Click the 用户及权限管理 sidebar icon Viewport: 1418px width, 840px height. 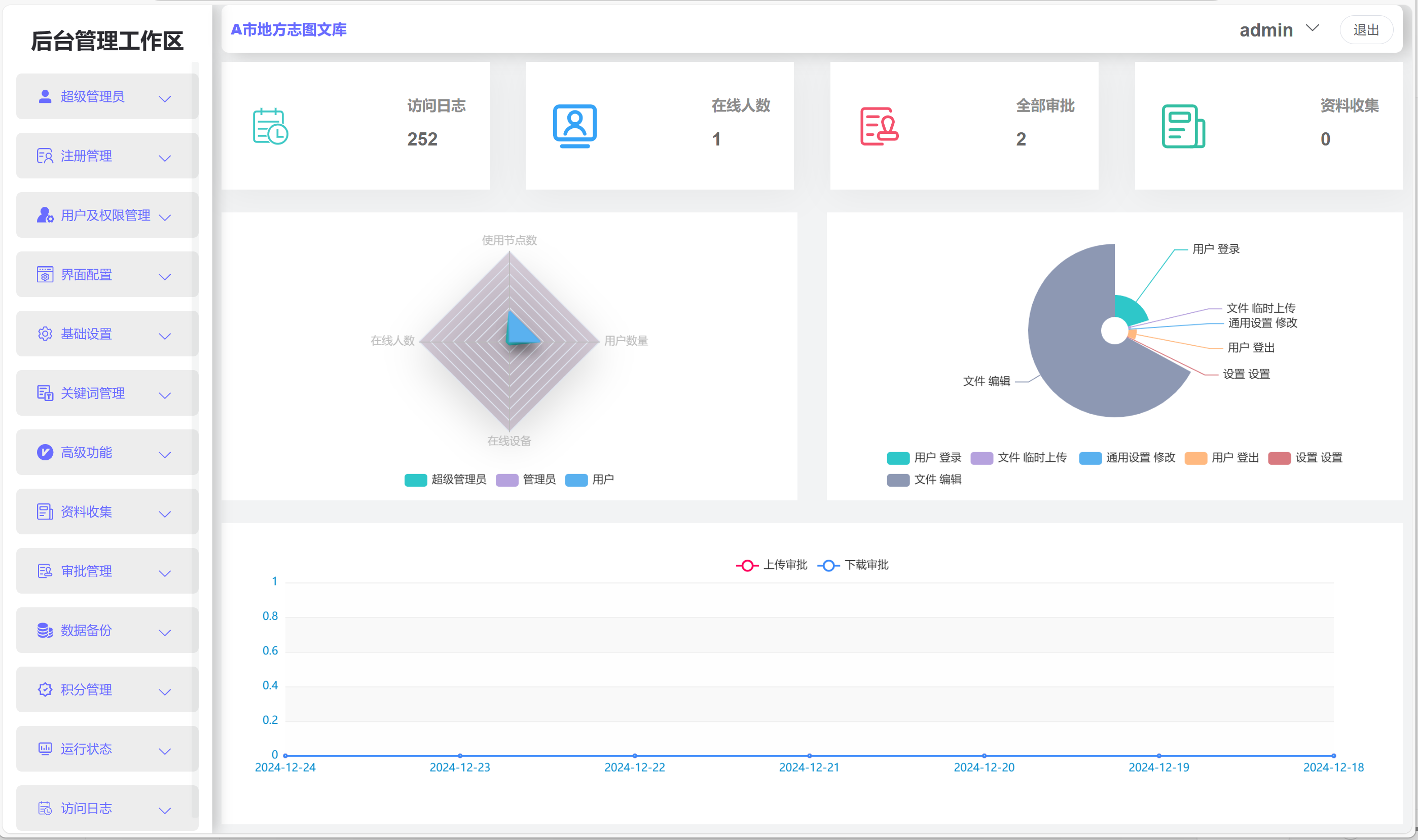(45, 215)
